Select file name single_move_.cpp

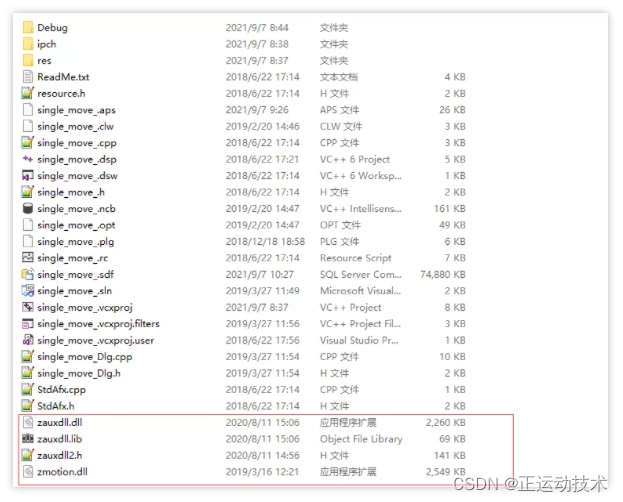pyautogui.click(x=77, y=143)
